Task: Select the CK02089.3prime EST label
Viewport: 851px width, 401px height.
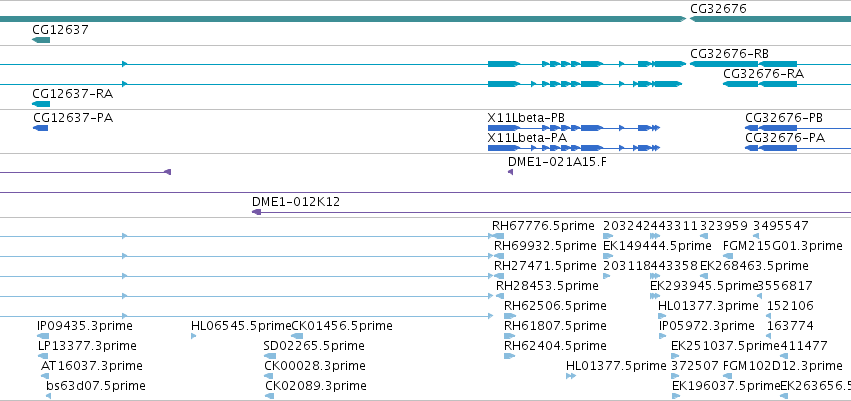Action: click(x=316, y=386)
